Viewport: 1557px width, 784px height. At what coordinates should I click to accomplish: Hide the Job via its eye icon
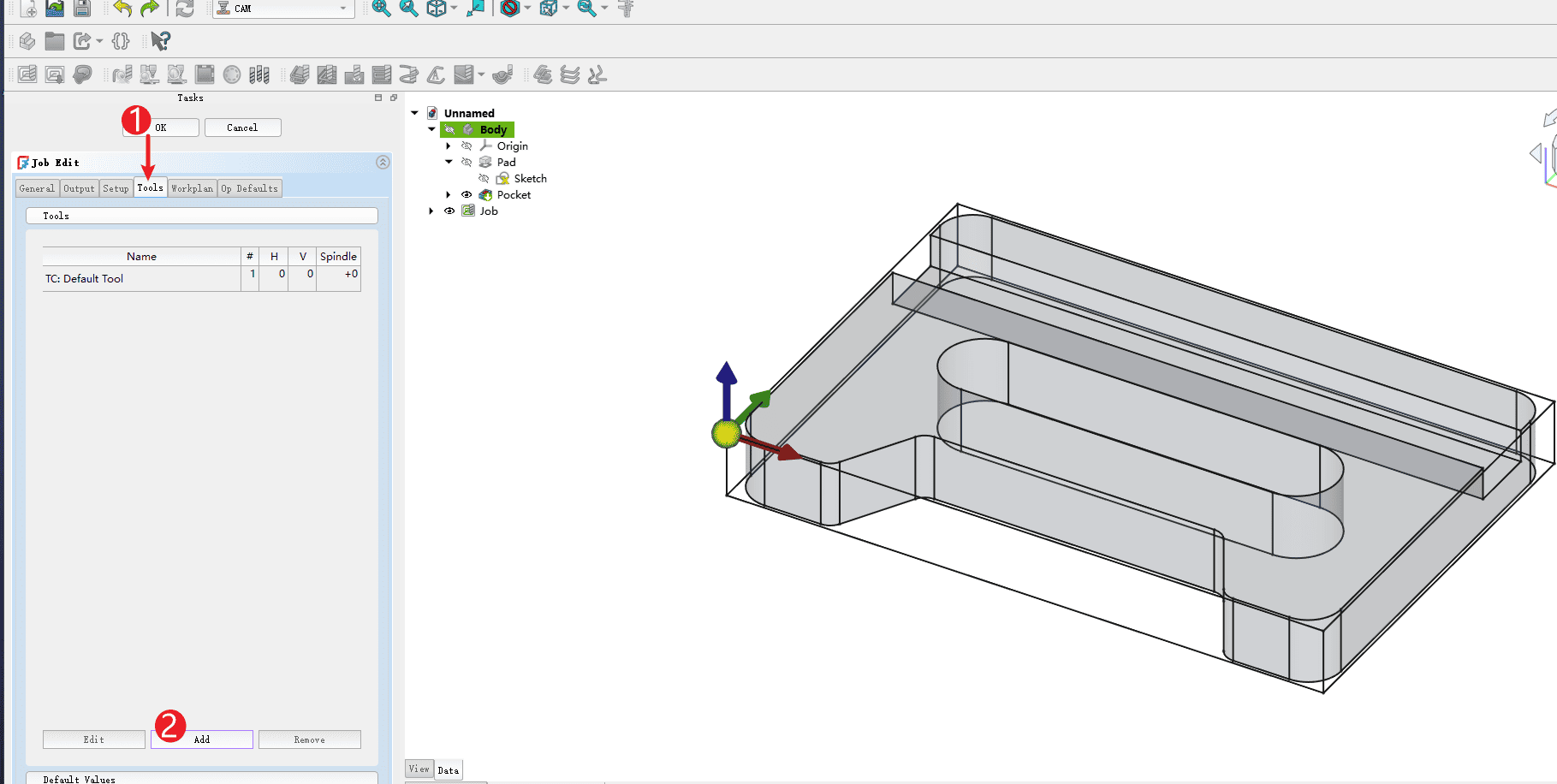449,211
